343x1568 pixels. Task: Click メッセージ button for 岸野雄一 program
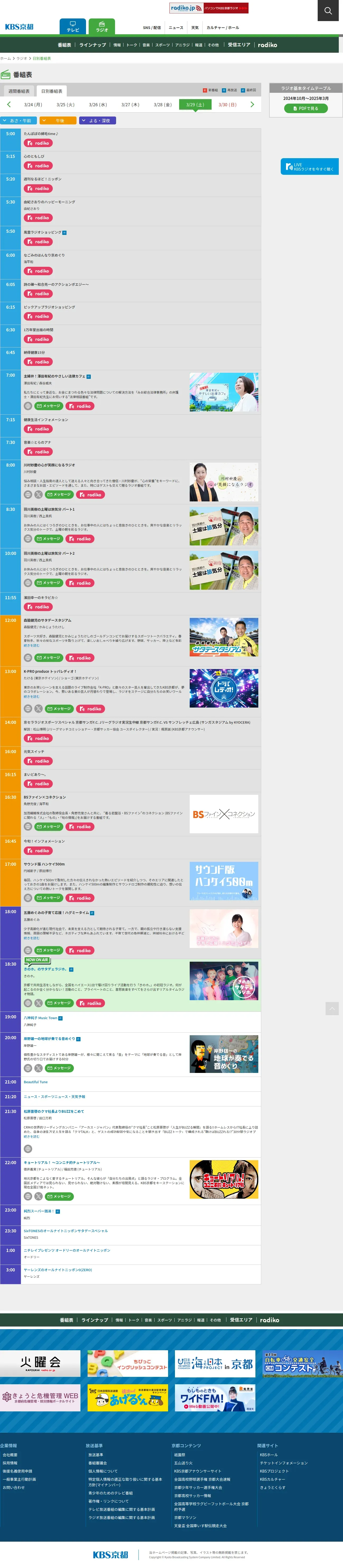point(59,1068)
